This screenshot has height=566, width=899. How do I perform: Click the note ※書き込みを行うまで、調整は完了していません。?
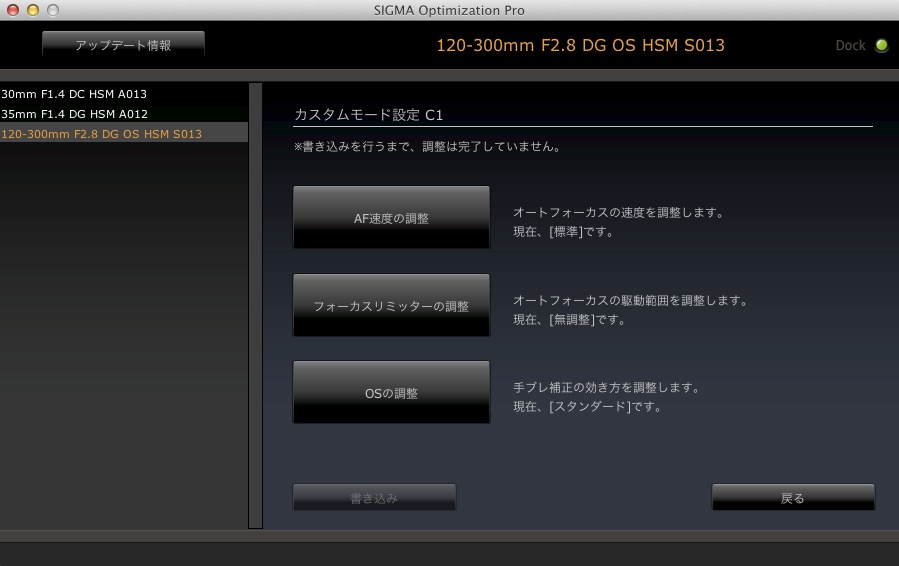point(428,146)
